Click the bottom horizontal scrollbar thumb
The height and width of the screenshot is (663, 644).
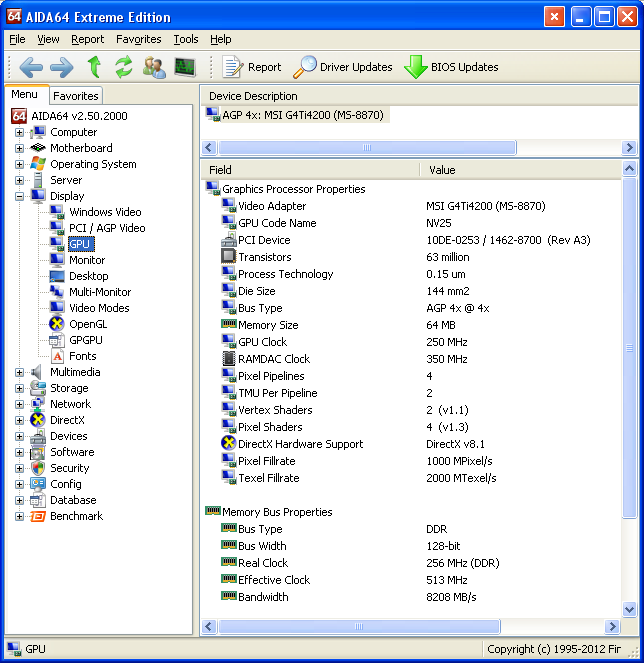pos(359,626)
